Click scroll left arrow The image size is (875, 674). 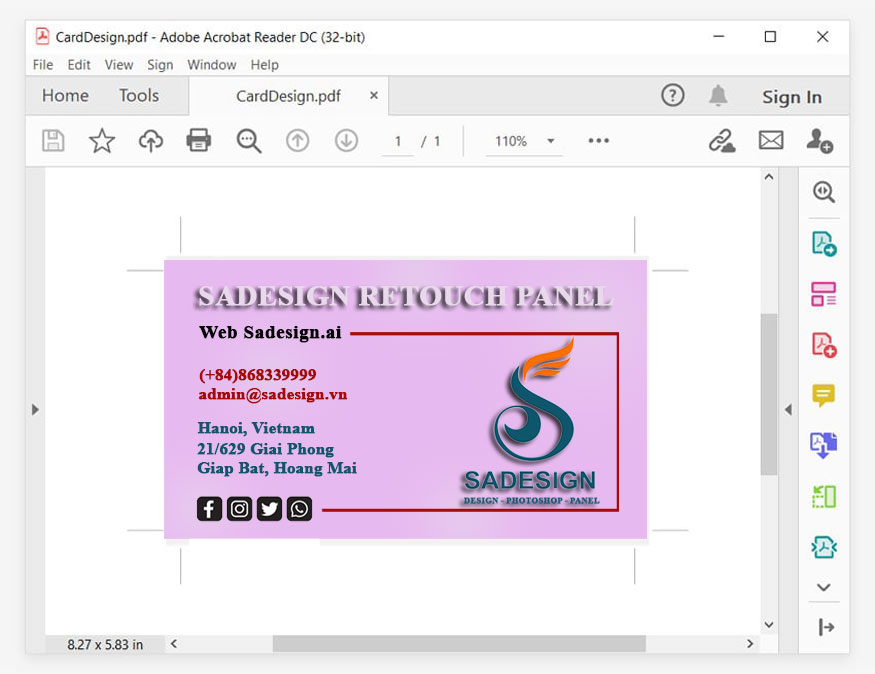coord(174,643)
